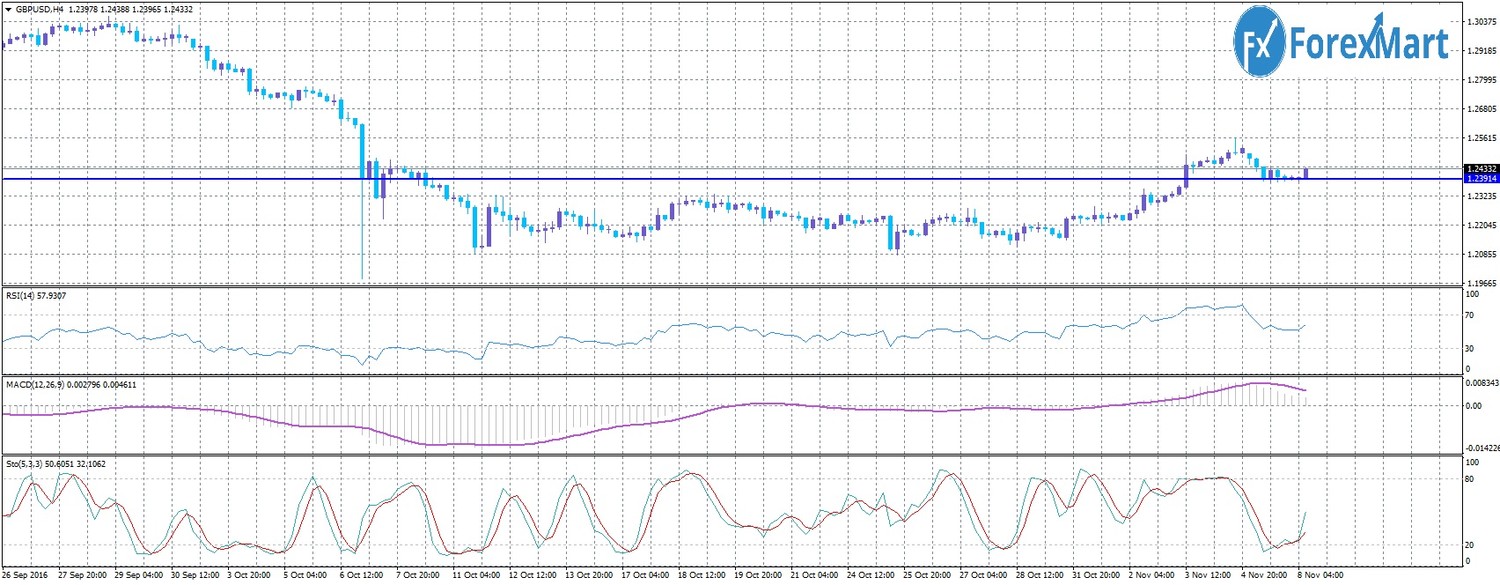Click the black 1.24332 current price tag
This screenshot has width=1500, height=585.
pyautogui.click(x=1480, y=169)
